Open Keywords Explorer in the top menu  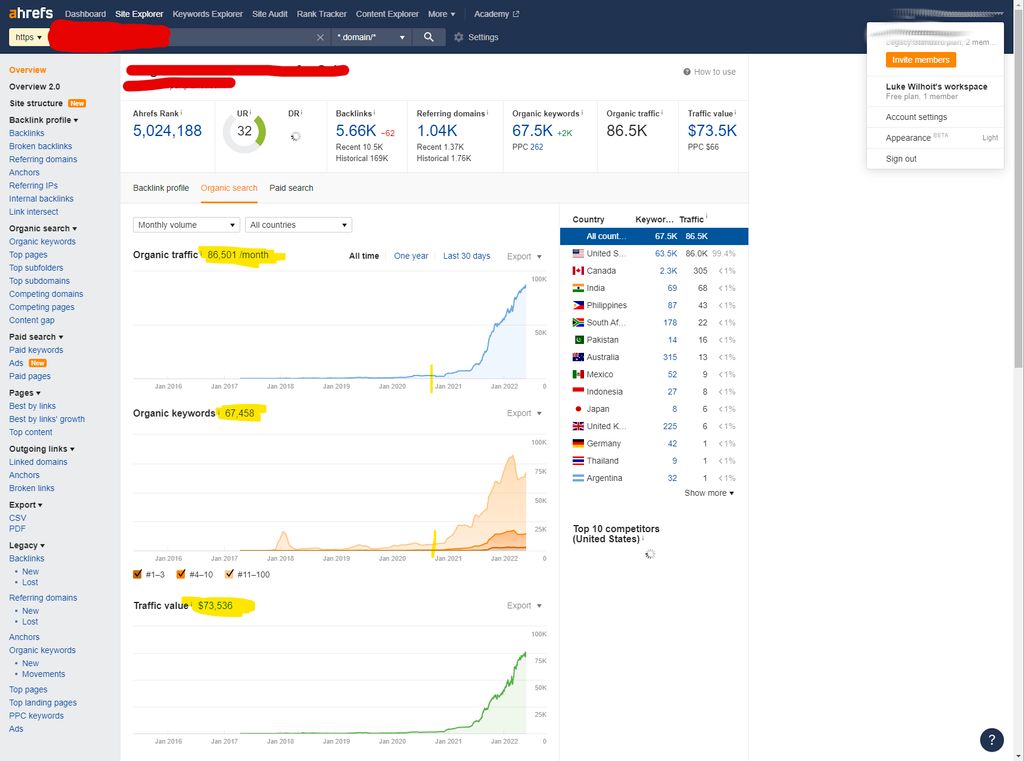click(208, 14)
